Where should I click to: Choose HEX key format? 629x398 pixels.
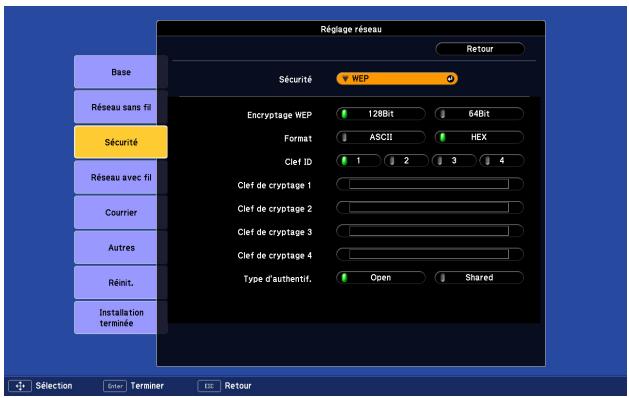coord(479,137)
